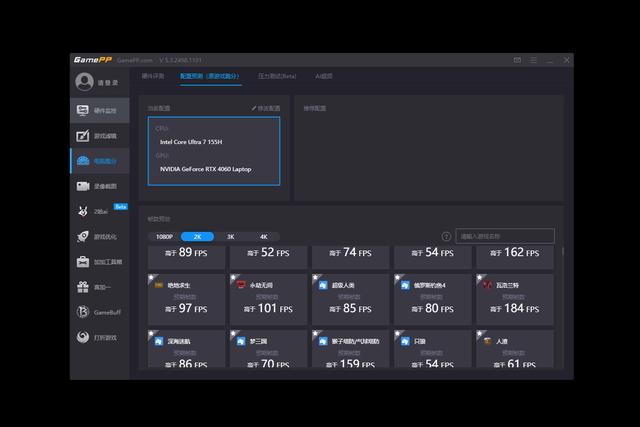Click the 184 FPS value text
The height and width of the screenshot is (427, 640).
coord(514,309)
